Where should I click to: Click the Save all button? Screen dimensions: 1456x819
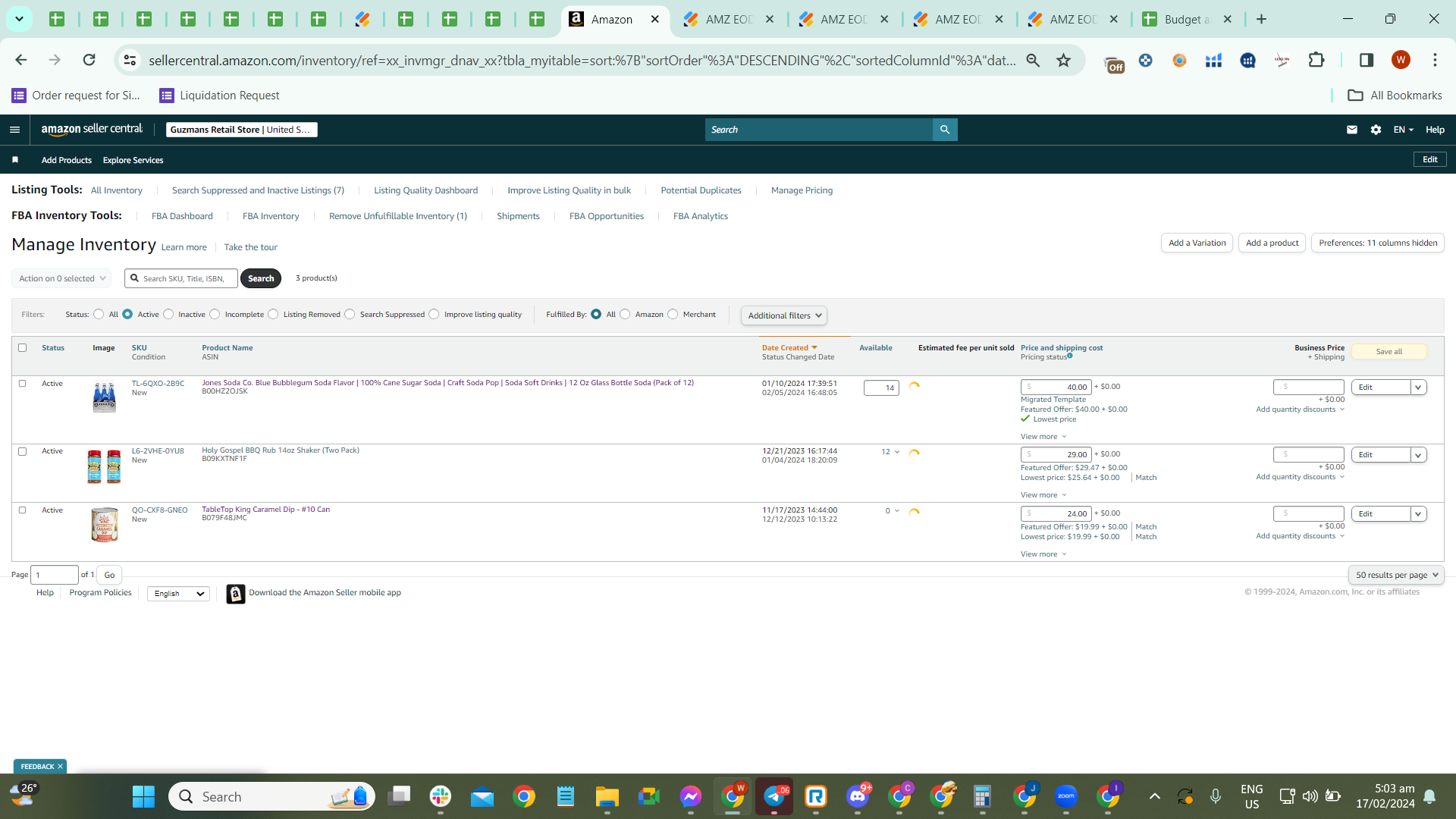point(1389,352)
